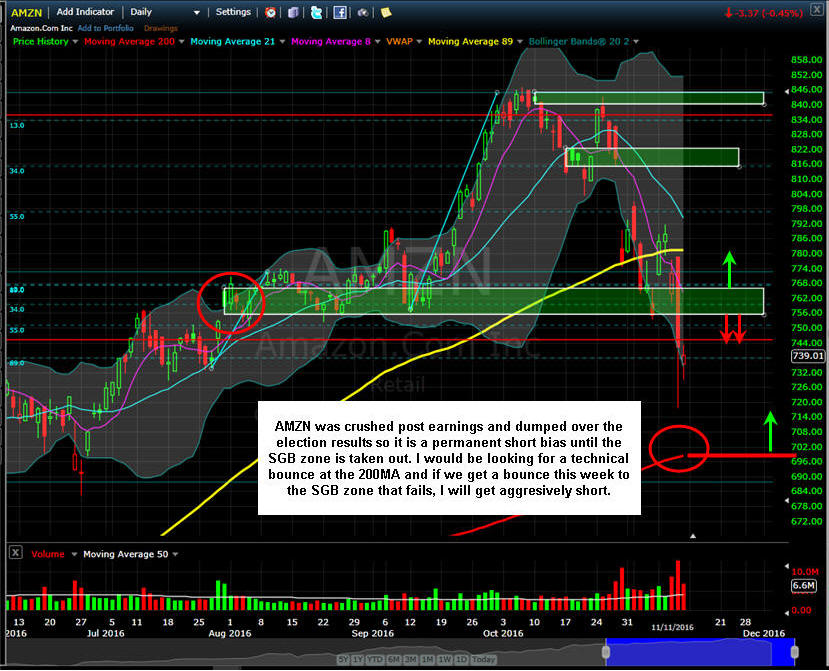Set chart range to 1W
The width and height of the screenshot is (829, 671).
click(445, 659)
